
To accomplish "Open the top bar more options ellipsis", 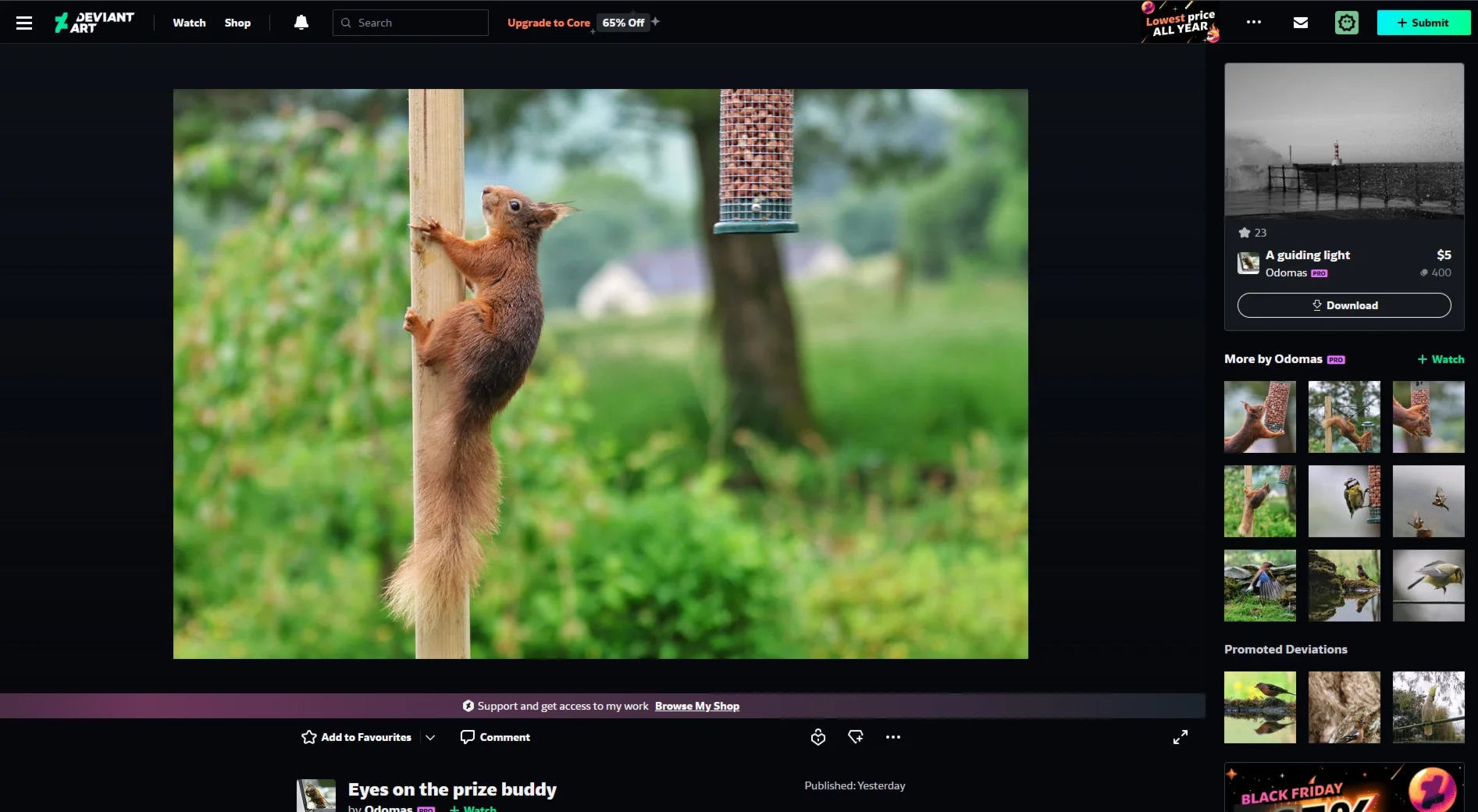I will click(1253, 23).
